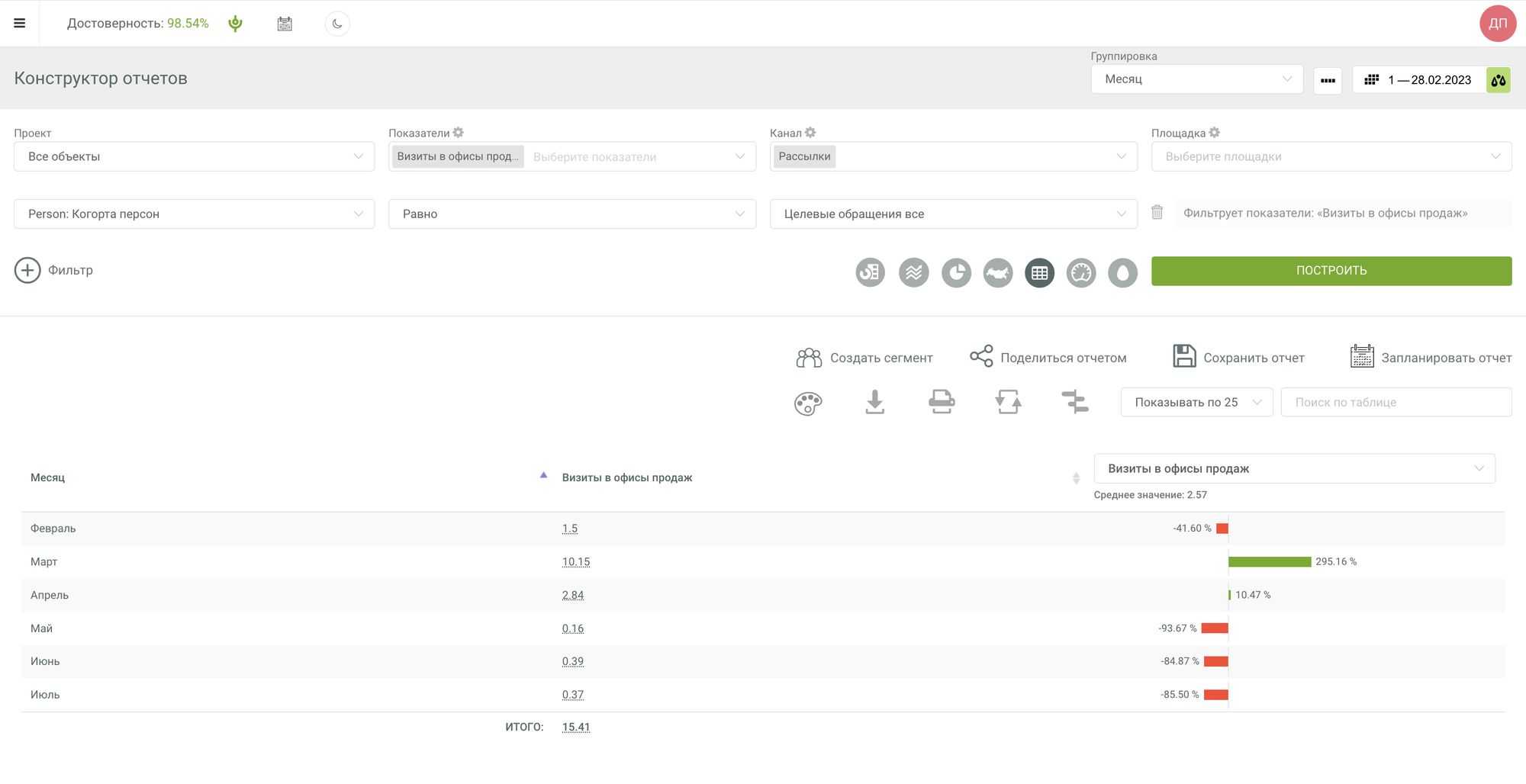Image resolution: width=1526 pixels, height=784 pixels.
Task: Focus the Поиск по таблице search field
Action: click(x=1395, y=402)
